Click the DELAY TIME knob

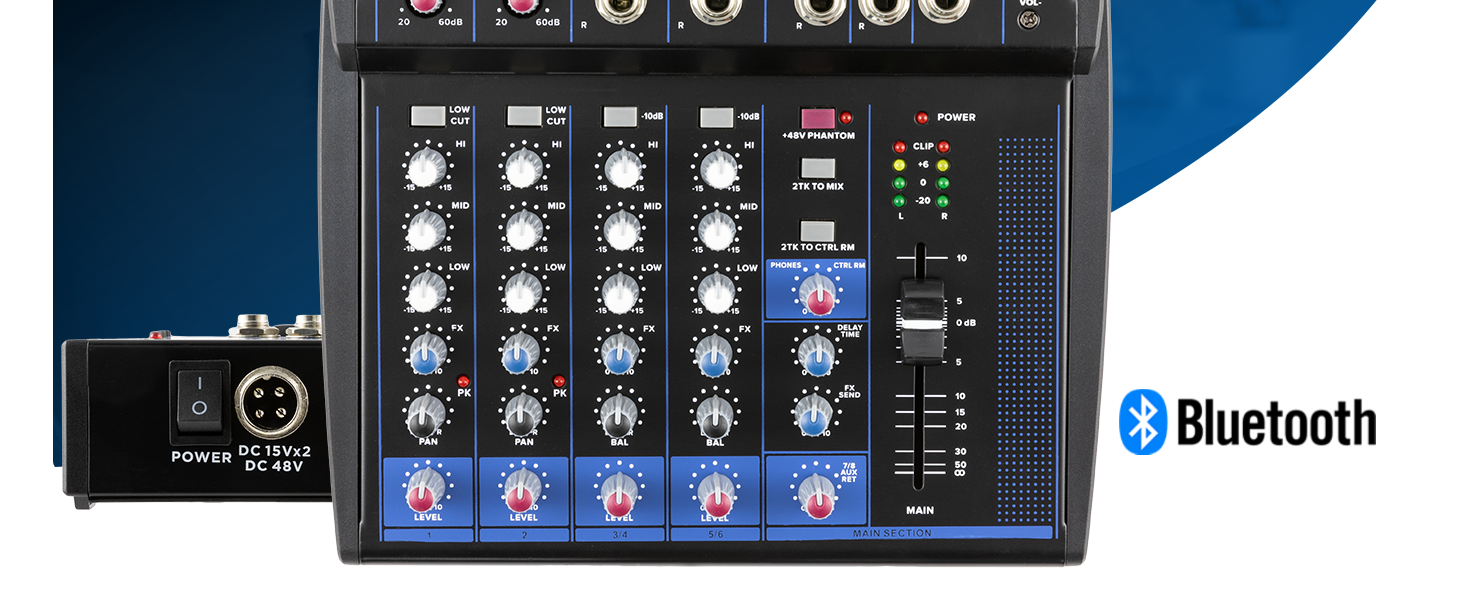(x=815, y=354)
